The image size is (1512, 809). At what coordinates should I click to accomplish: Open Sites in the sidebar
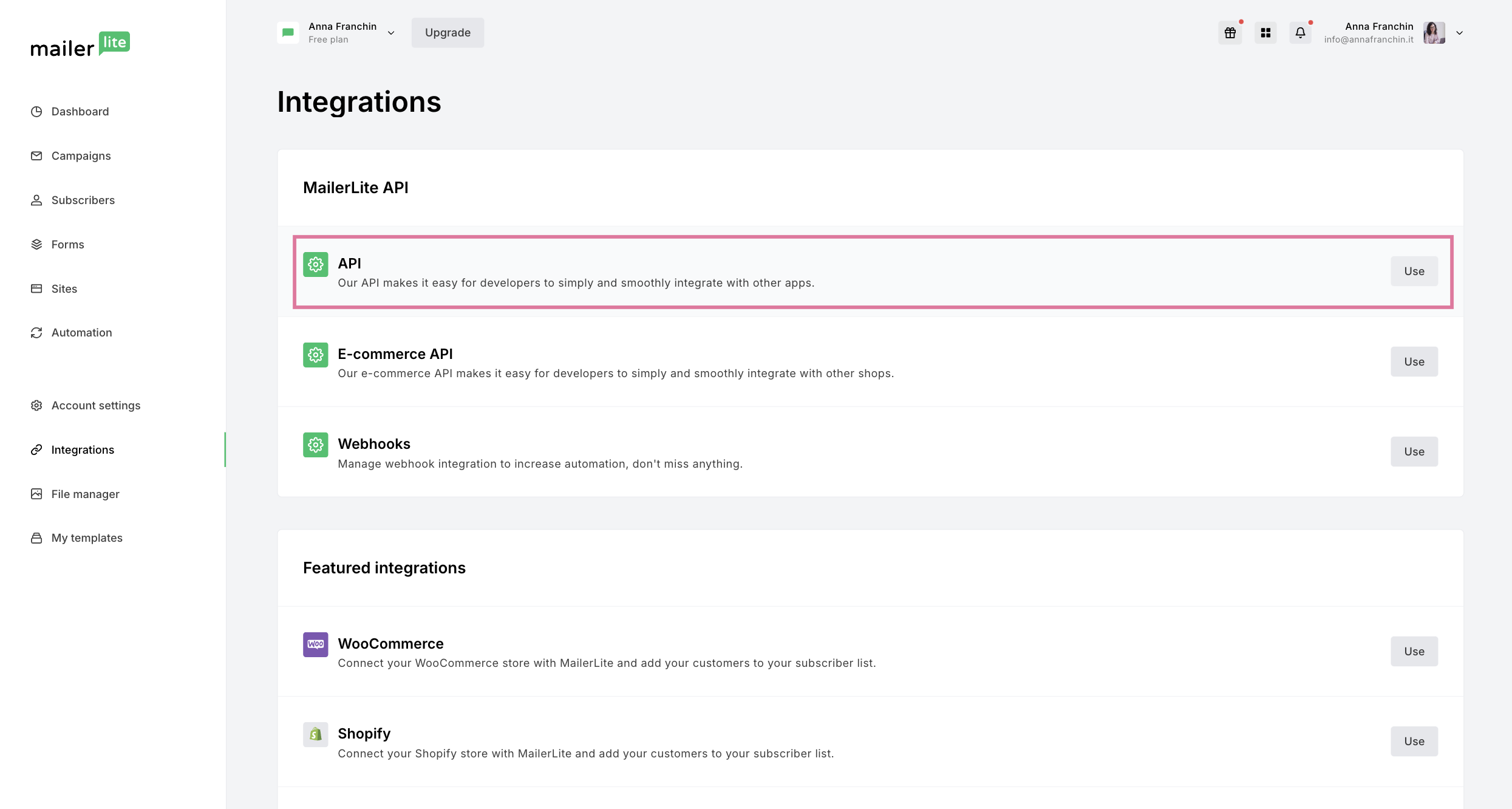pos(64,288)
